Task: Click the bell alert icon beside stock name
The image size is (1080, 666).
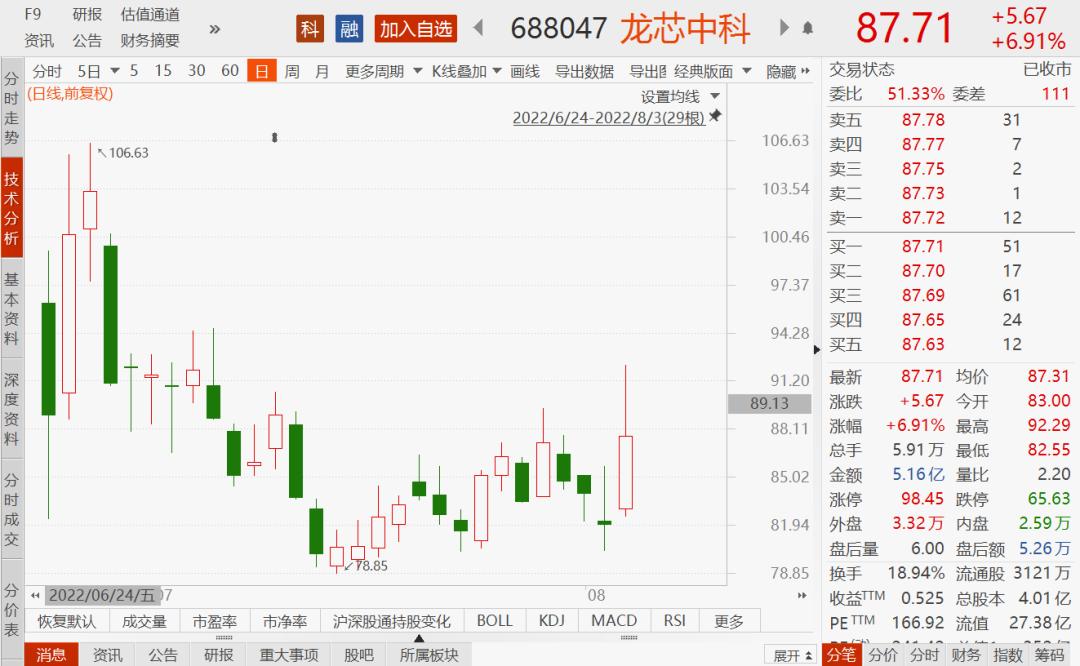Action: [x=807, y=28]
